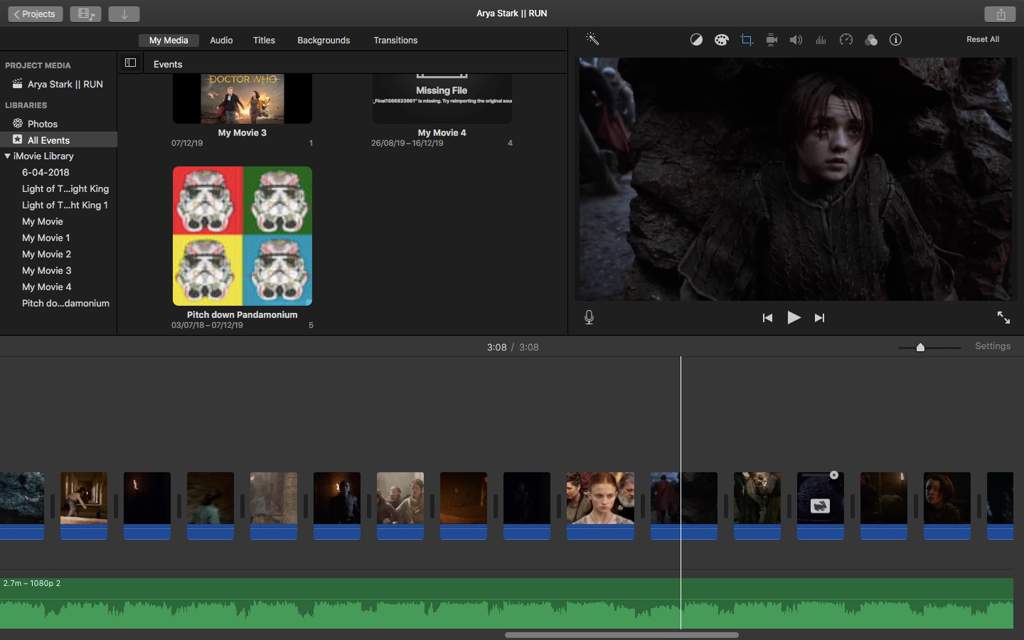Image resolution: width=1024 pixels, height=640 pixels.
Task: Select the 6-04-2018 event
Action: point(46,172)
